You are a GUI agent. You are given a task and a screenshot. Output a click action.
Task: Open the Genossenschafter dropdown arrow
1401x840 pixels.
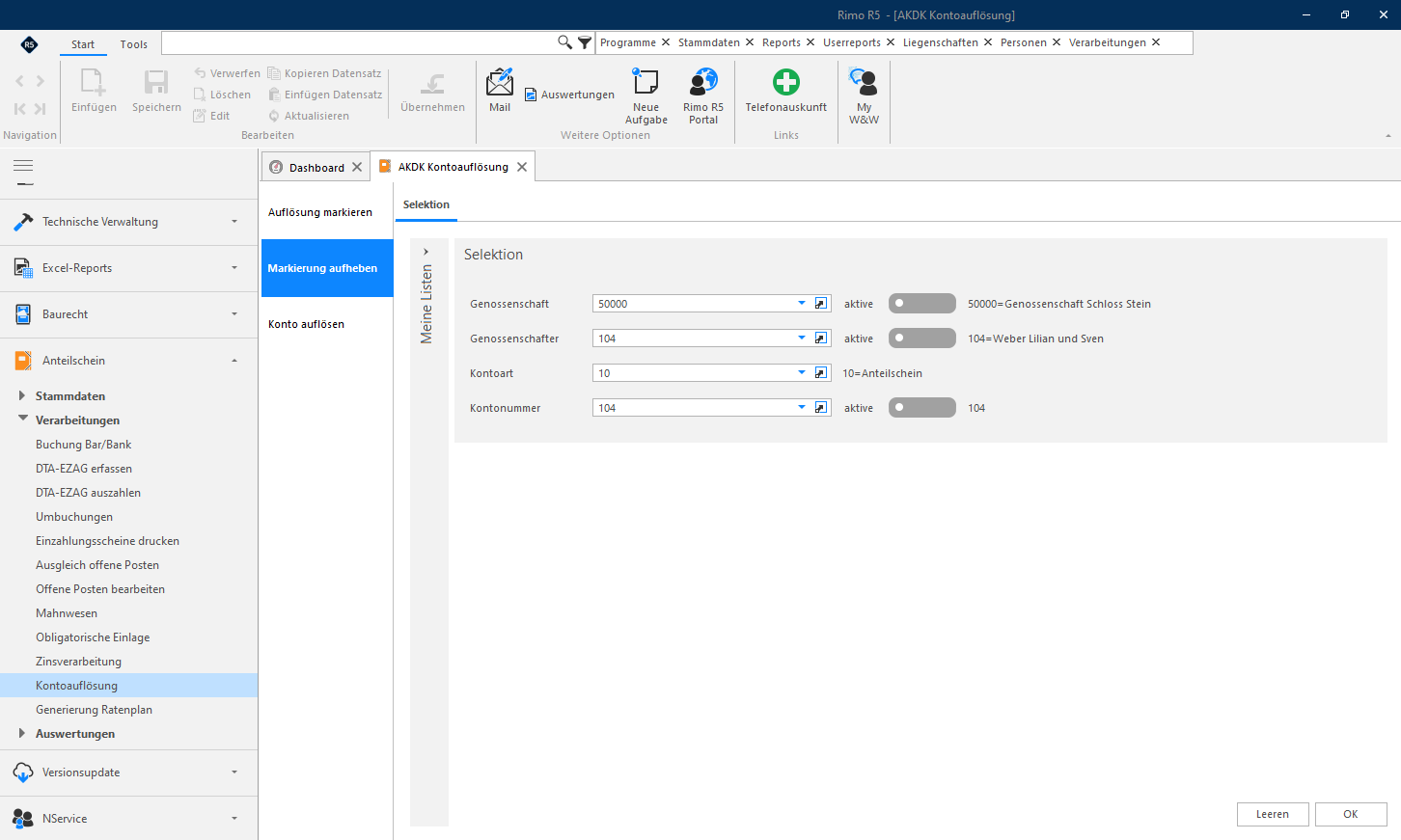[x=802, y=339]
